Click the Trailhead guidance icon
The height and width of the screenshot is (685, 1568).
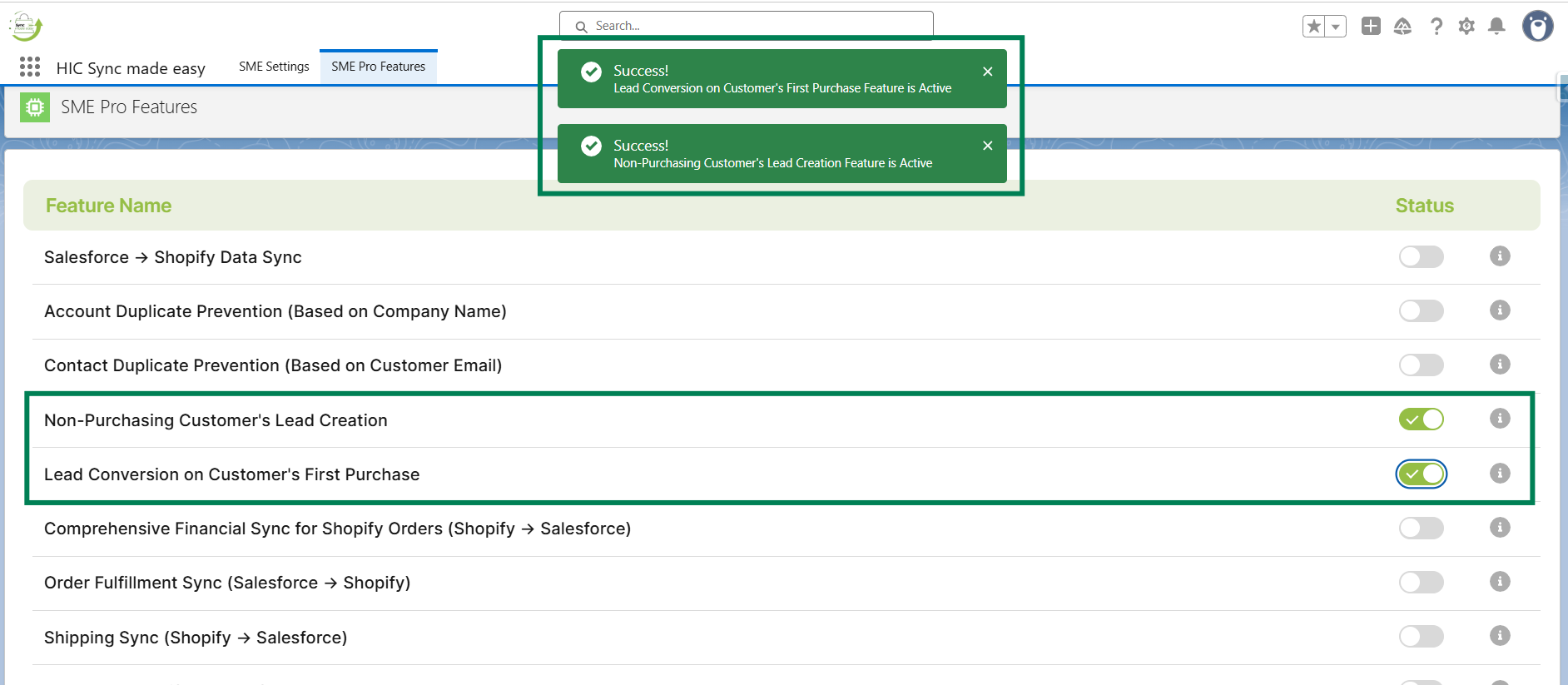[x=1402, y=27]
